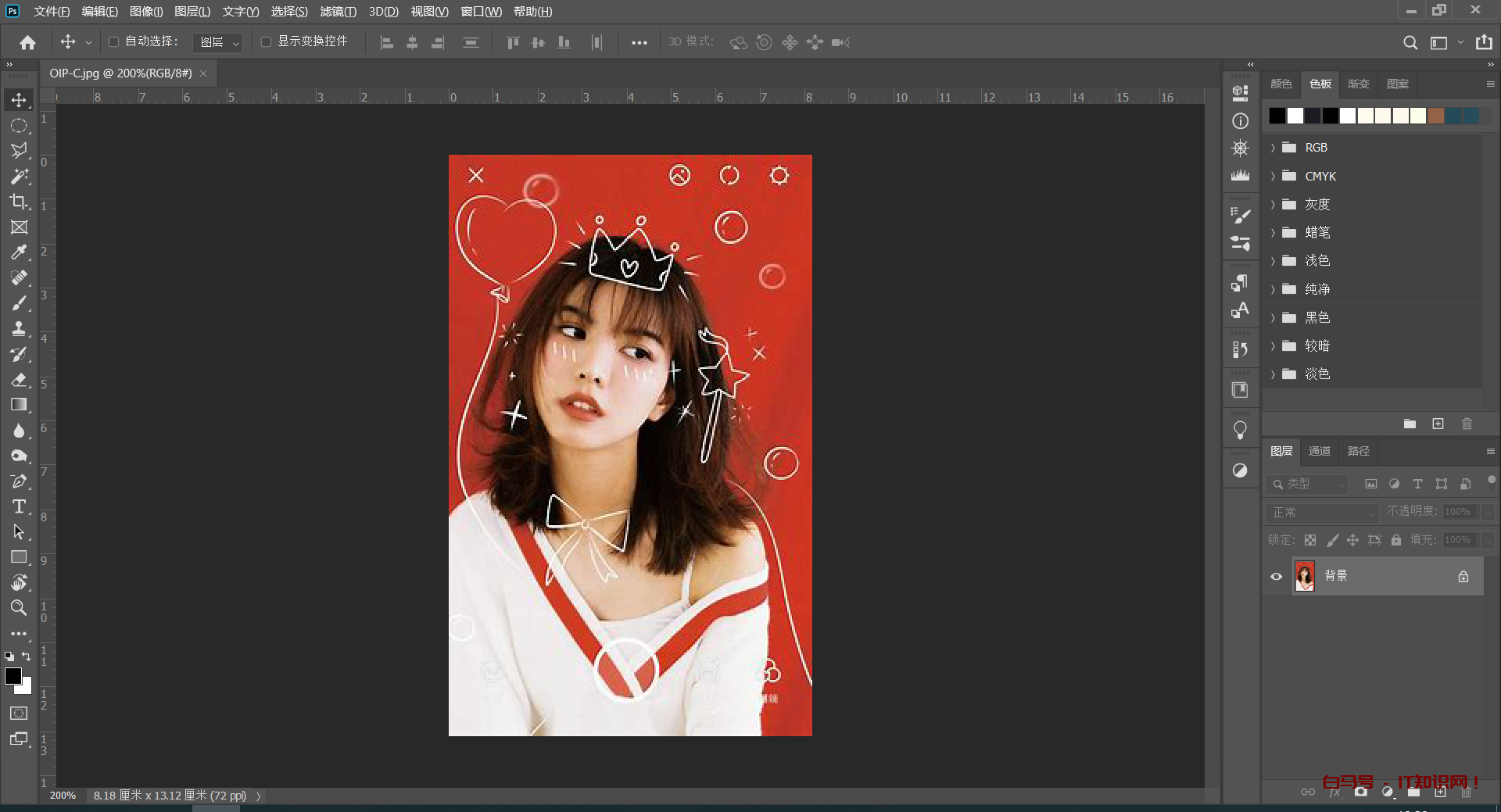The image size is (1501, 812).
Task: Open the 图层 auto-select dropdown
Action: (218, 42)
